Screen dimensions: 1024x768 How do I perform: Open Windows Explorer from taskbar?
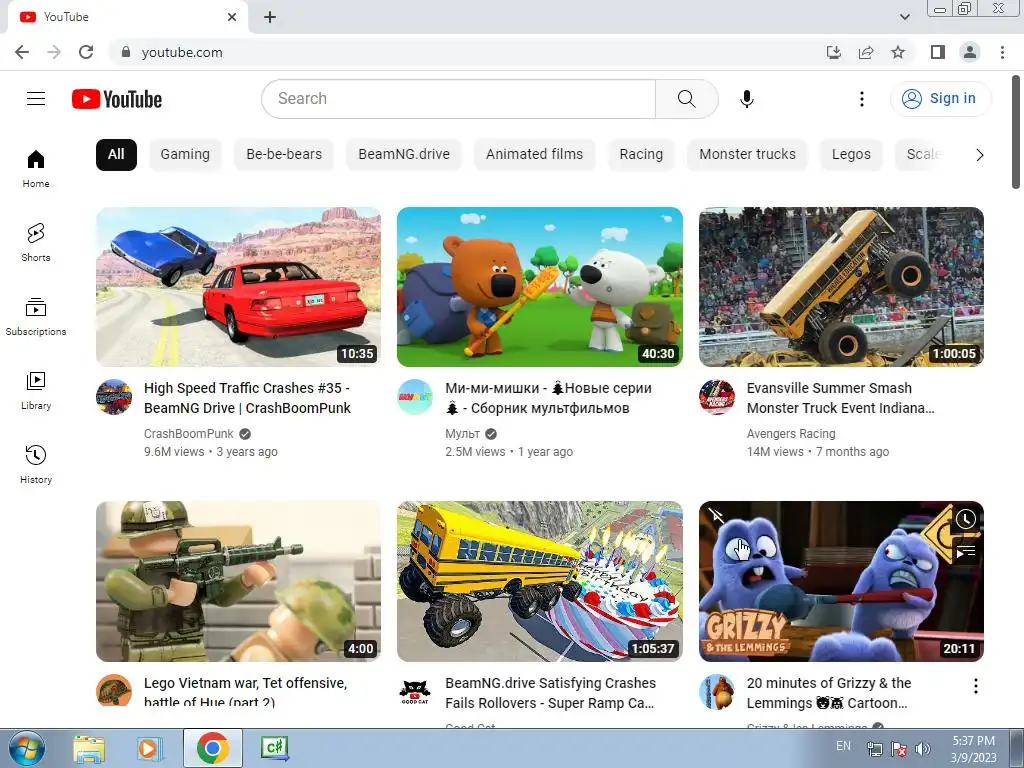tap(89, 748)
